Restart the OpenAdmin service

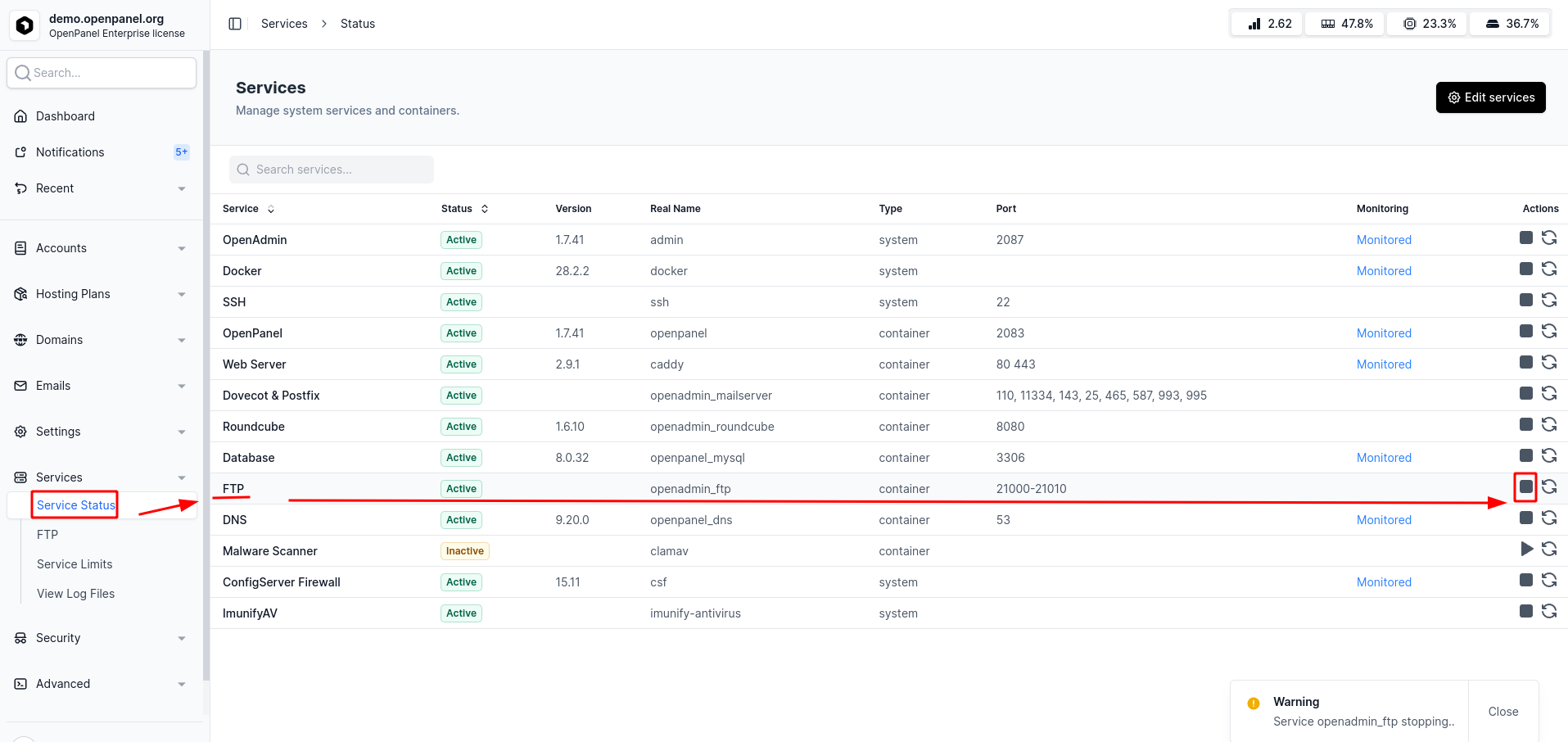pos(1549,238)
